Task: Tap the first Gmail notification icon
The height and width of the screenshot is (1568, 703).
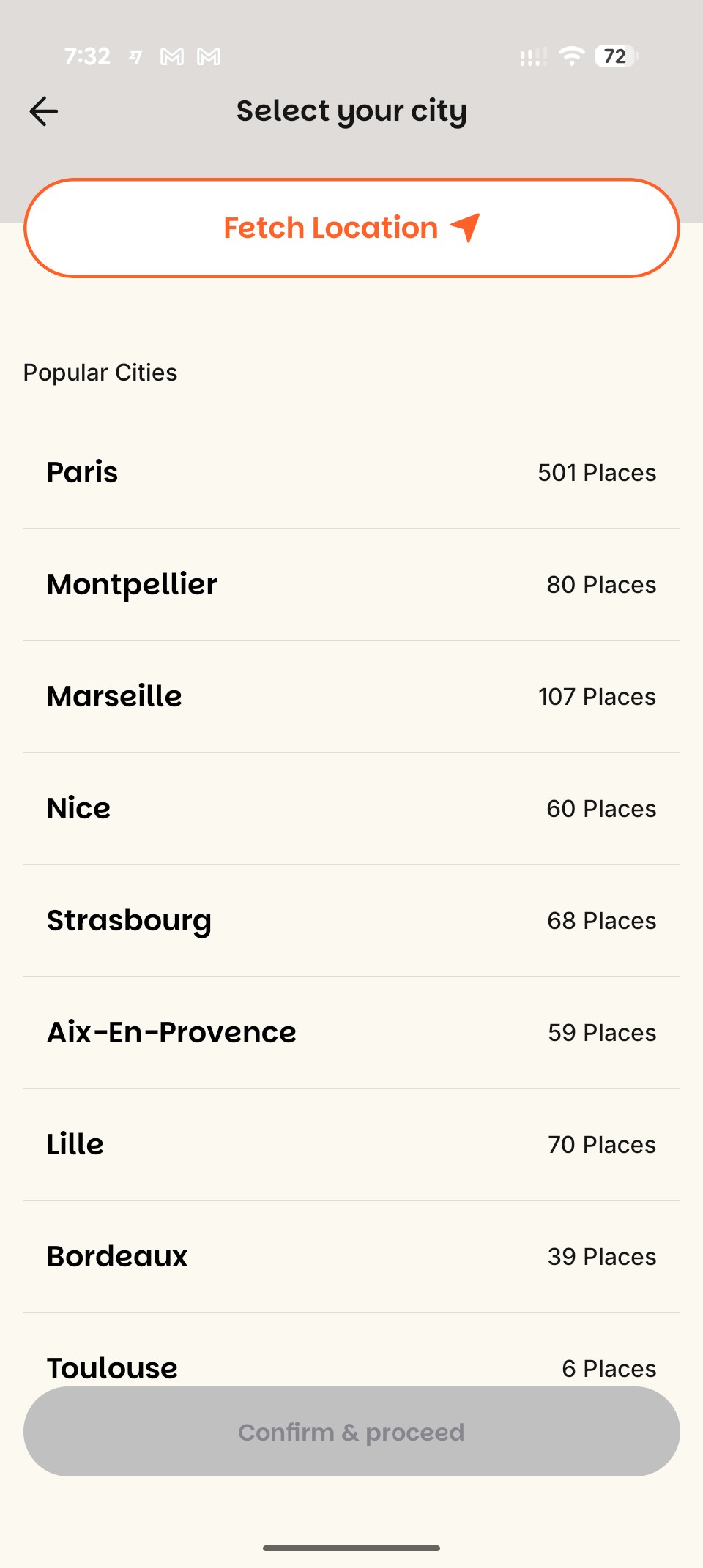Action: [172, 56]
